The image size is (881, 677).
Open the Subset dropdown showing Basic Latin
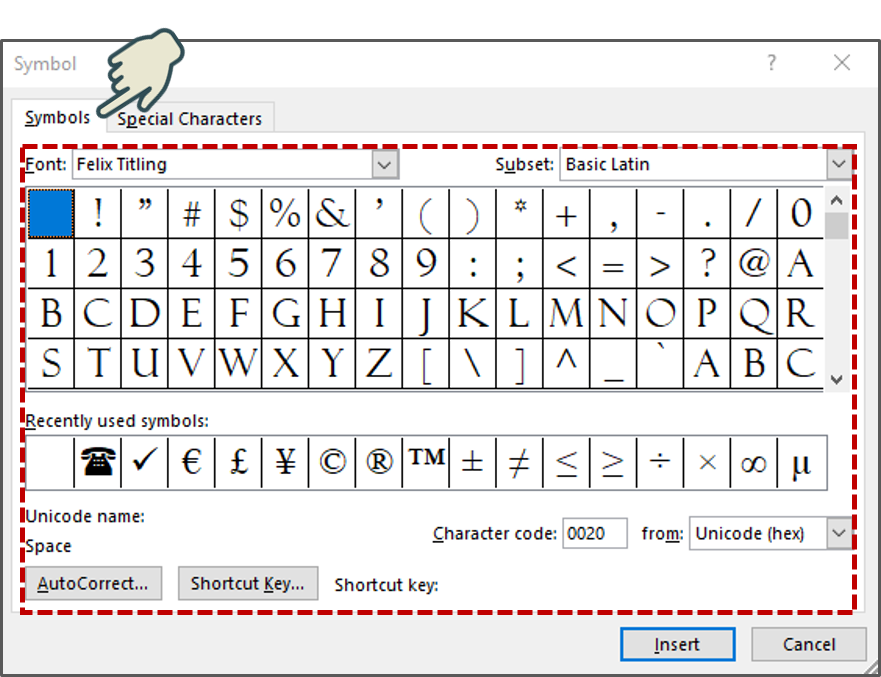[x=838, y=164]
